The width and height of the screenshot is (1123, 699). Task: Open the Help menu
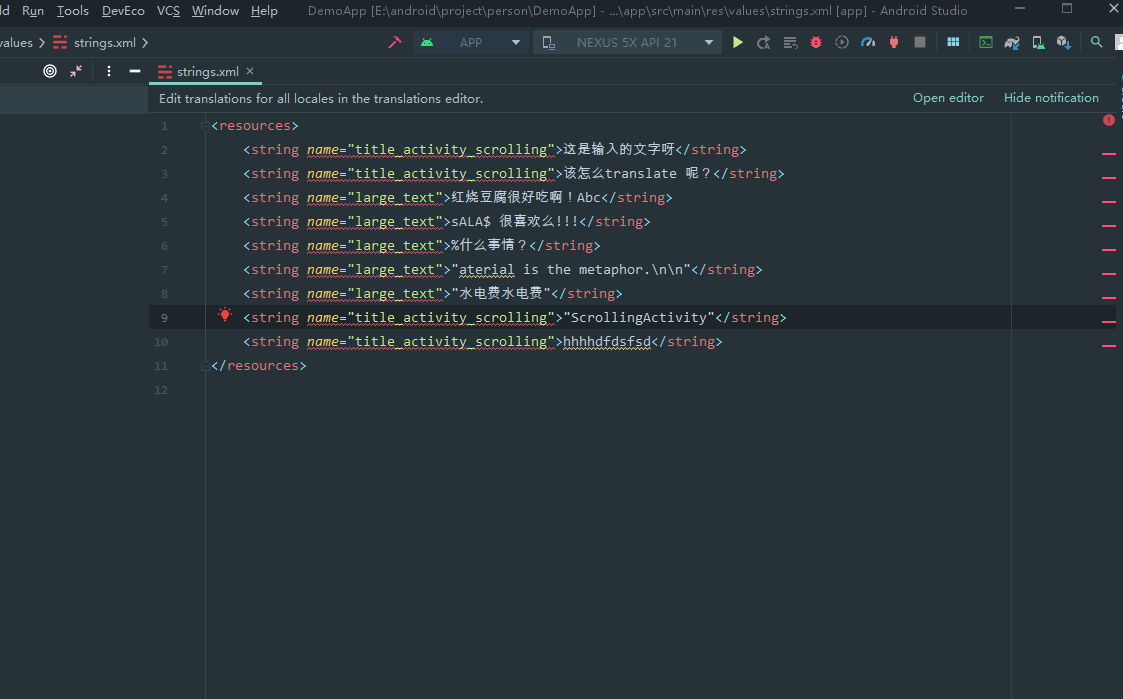264,11
